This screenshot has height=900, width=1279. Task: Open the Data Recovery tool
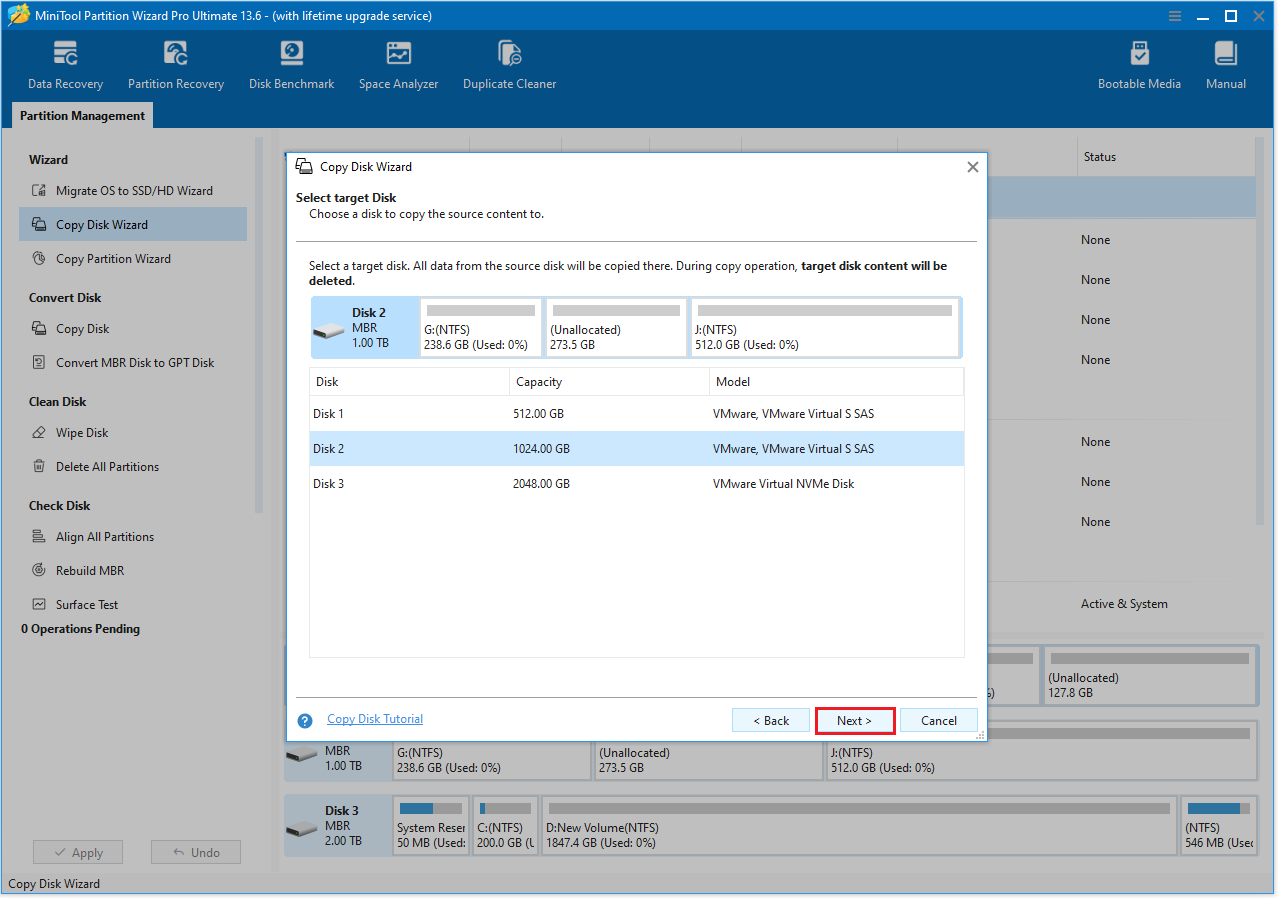coord(65,66)
